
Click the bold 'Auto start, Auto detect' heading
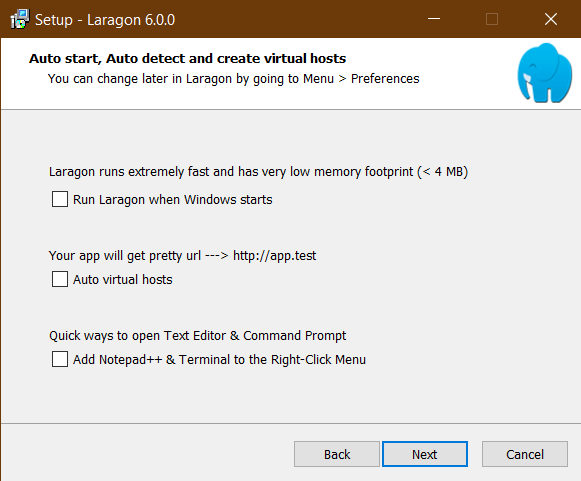tap(187, 59)
